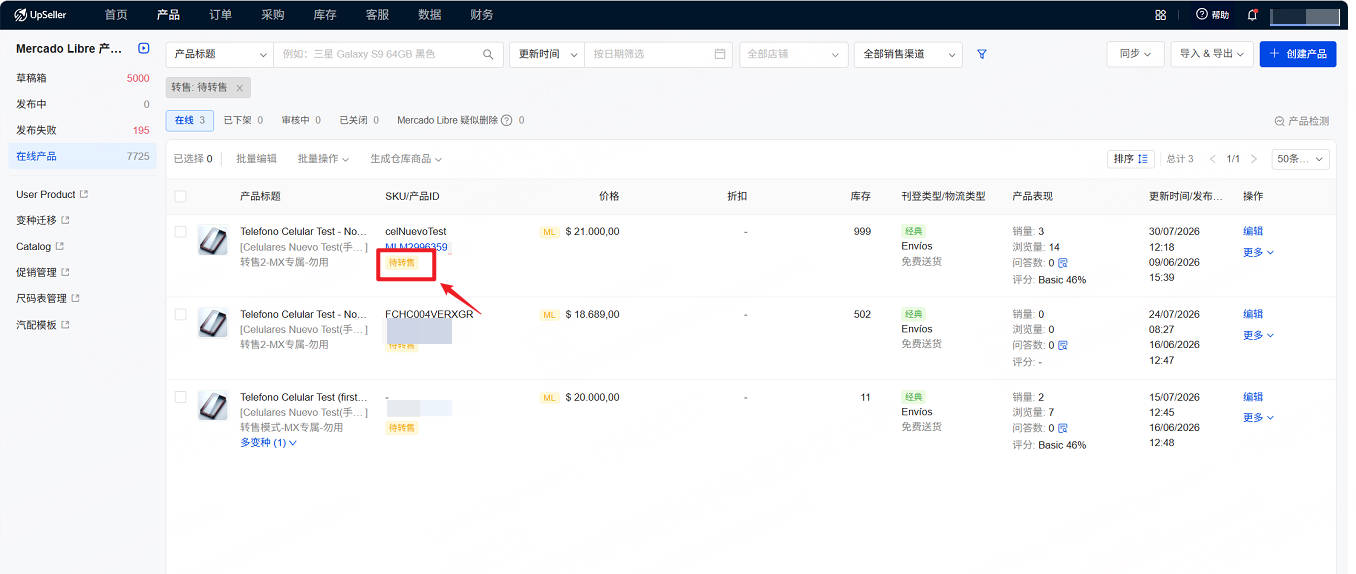Click 排序 sort button

1131,159
